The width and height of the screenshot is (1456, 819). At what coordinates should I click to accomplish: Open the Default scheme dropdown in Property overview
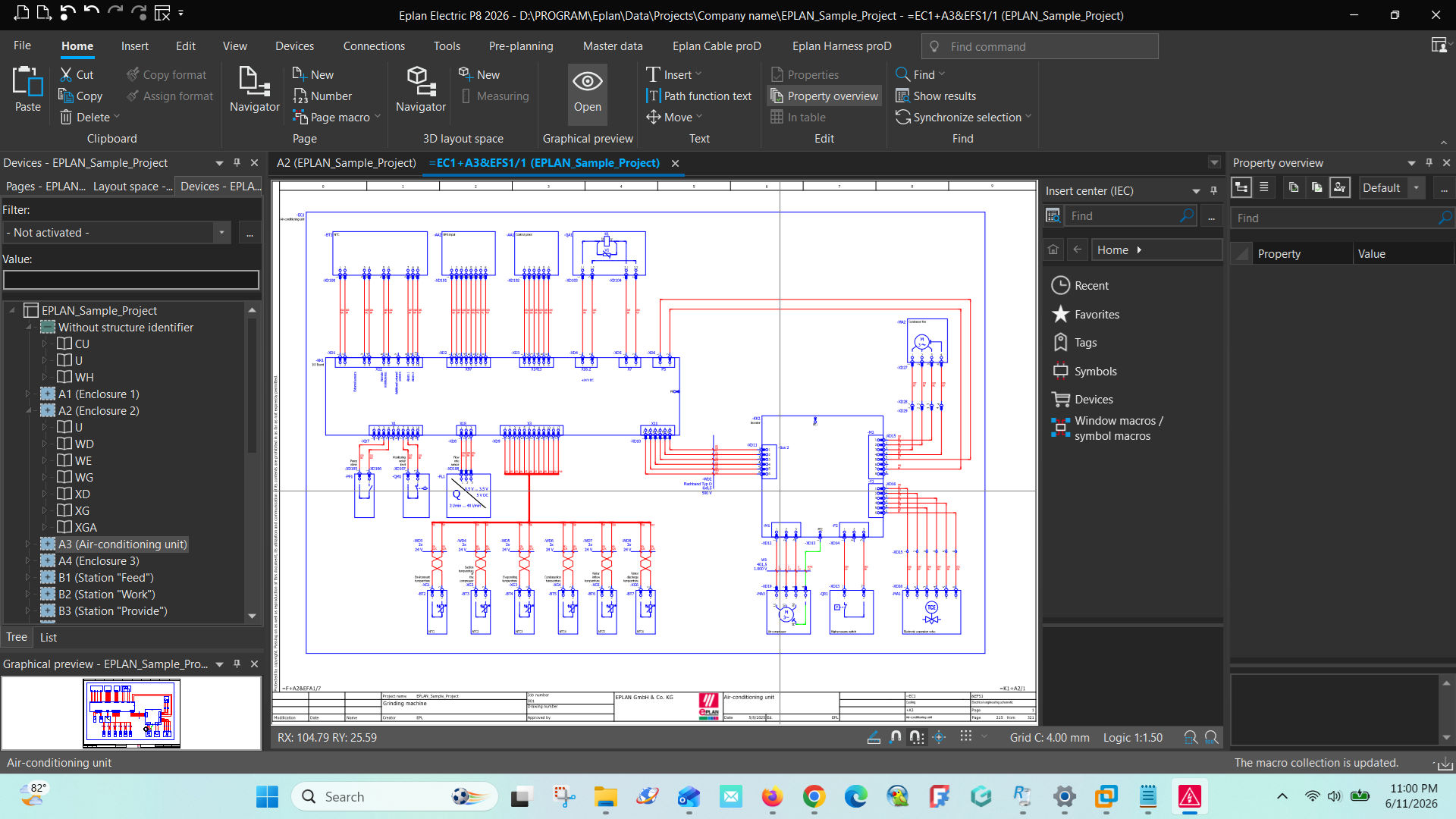1416,187
